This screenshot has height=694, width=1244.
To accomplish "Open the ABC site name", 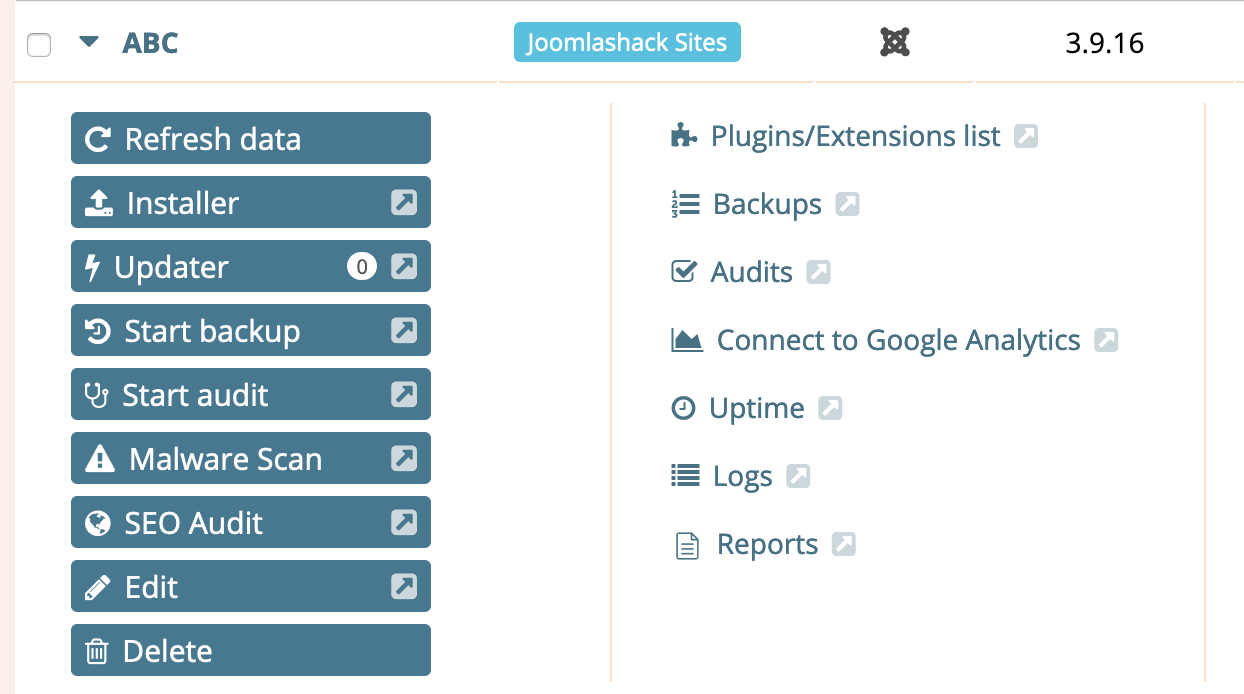I will pyautogui.click(x=151, y=44).
